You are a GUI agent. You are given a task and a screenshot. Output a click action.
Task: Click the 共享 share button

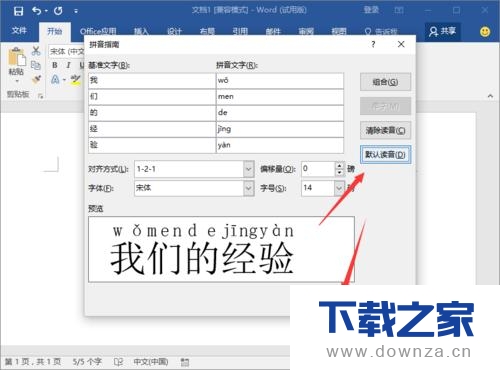(x=443, y=31)
